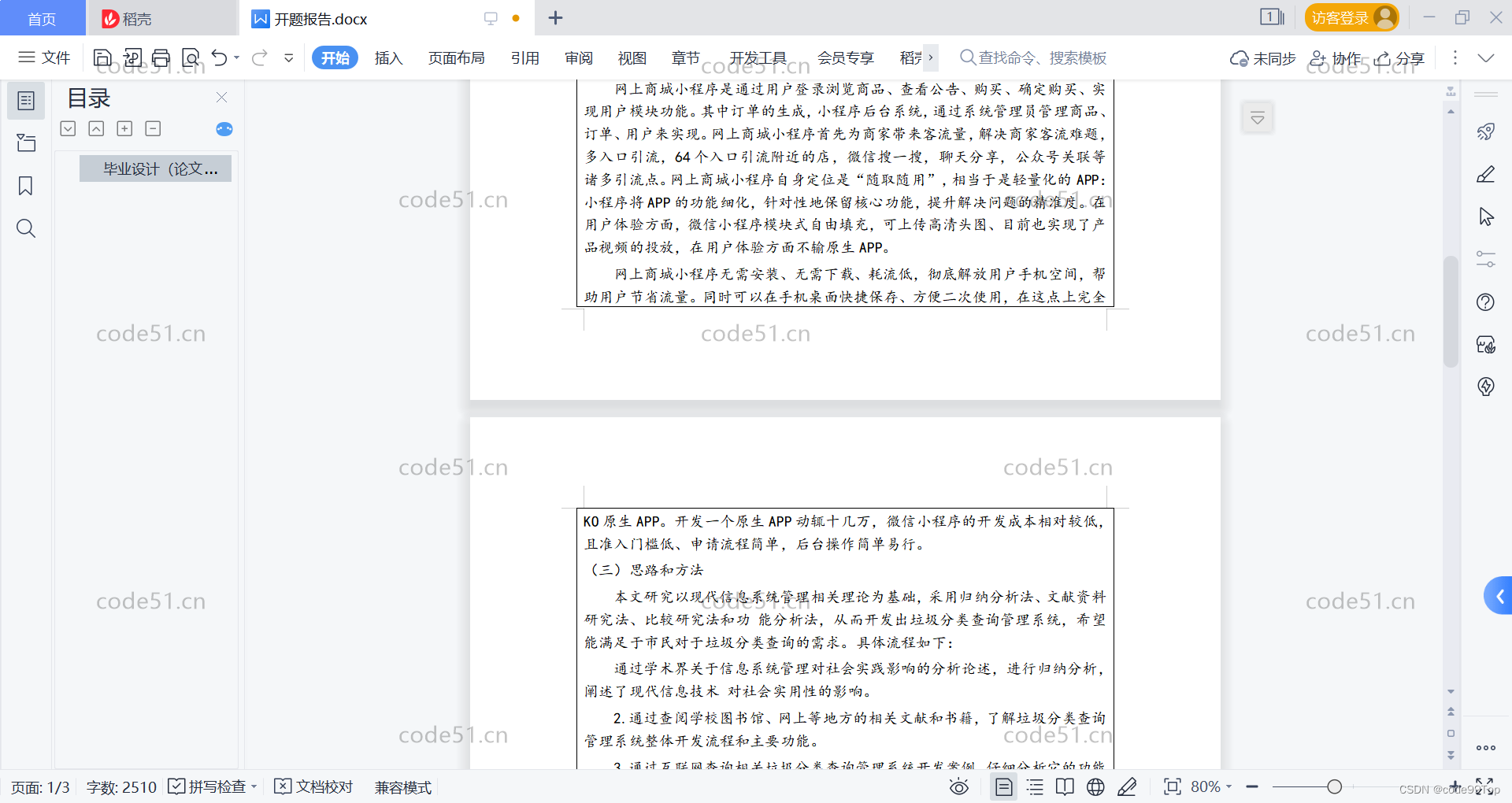Open the 会员专享 tab

click(846, 57)
